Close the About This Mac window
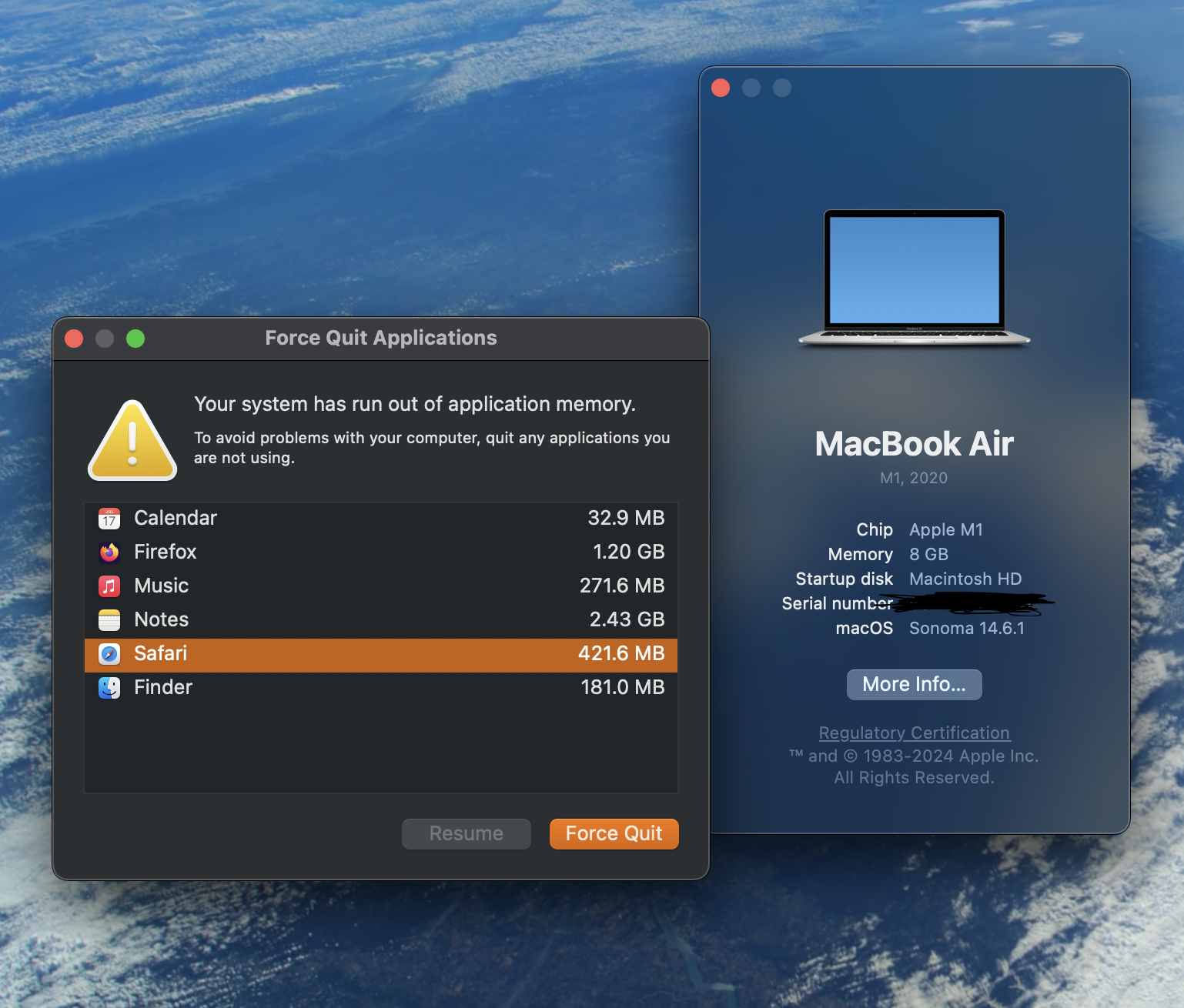This screenshot has height=1008, width=1184. point(721,88)
